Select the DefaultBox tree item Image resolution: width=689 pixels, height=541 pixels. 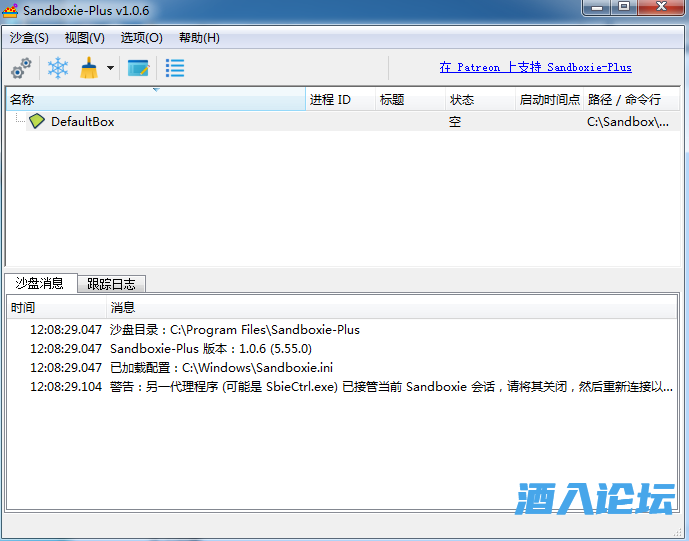(82, 121)
